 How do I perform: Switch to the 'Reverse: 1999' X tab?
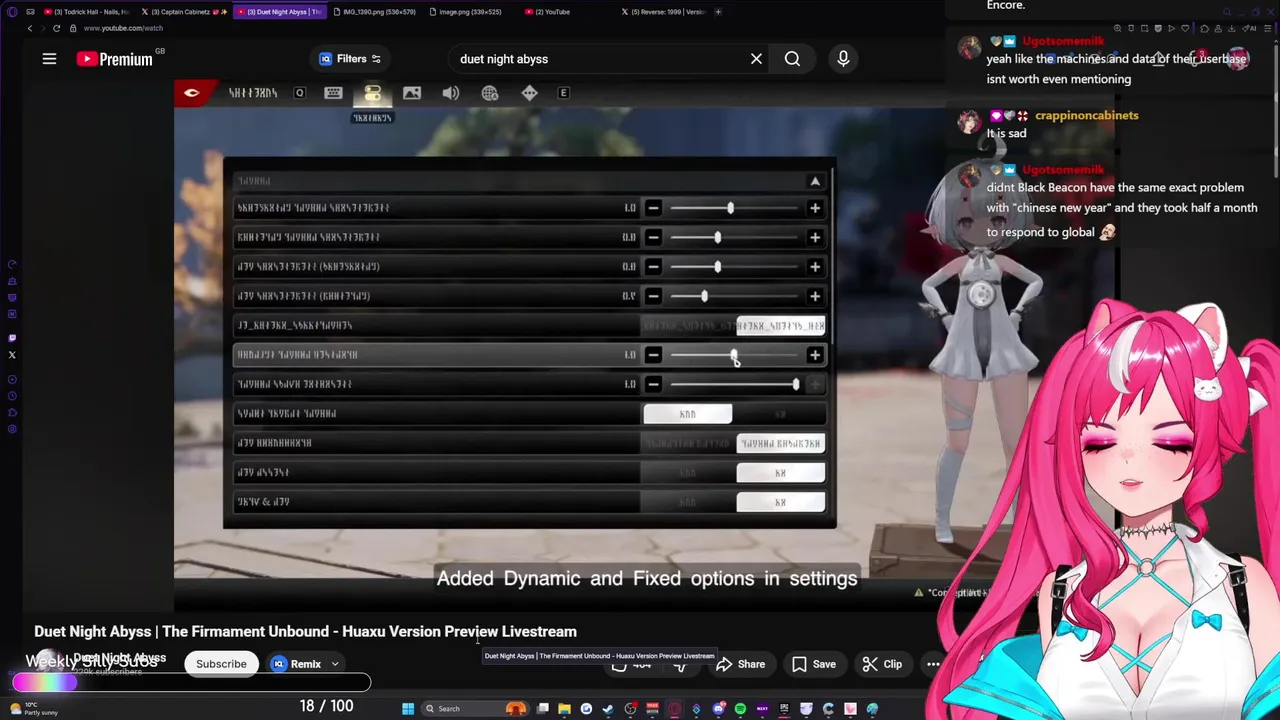[x=664, y=12]
